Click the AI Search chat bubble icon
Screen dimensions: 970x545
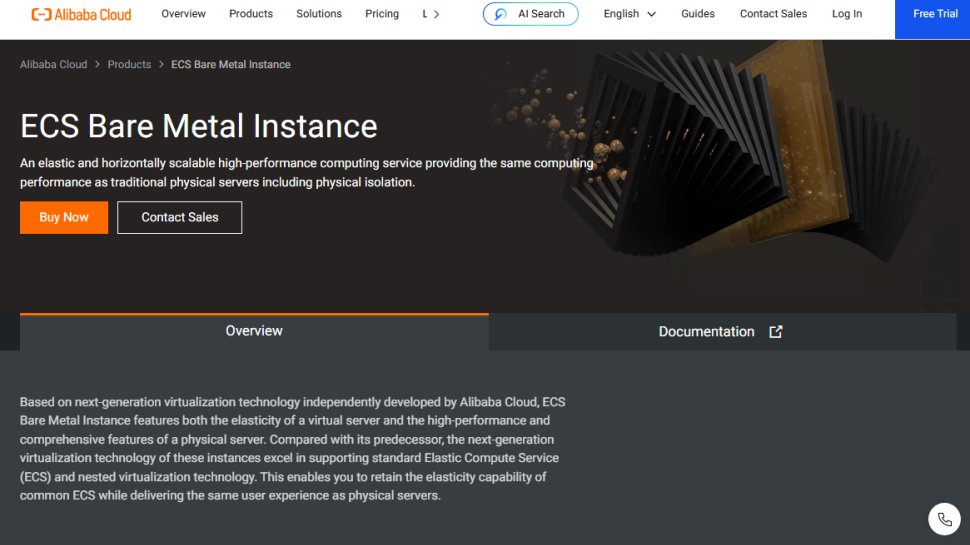[501, 14]
